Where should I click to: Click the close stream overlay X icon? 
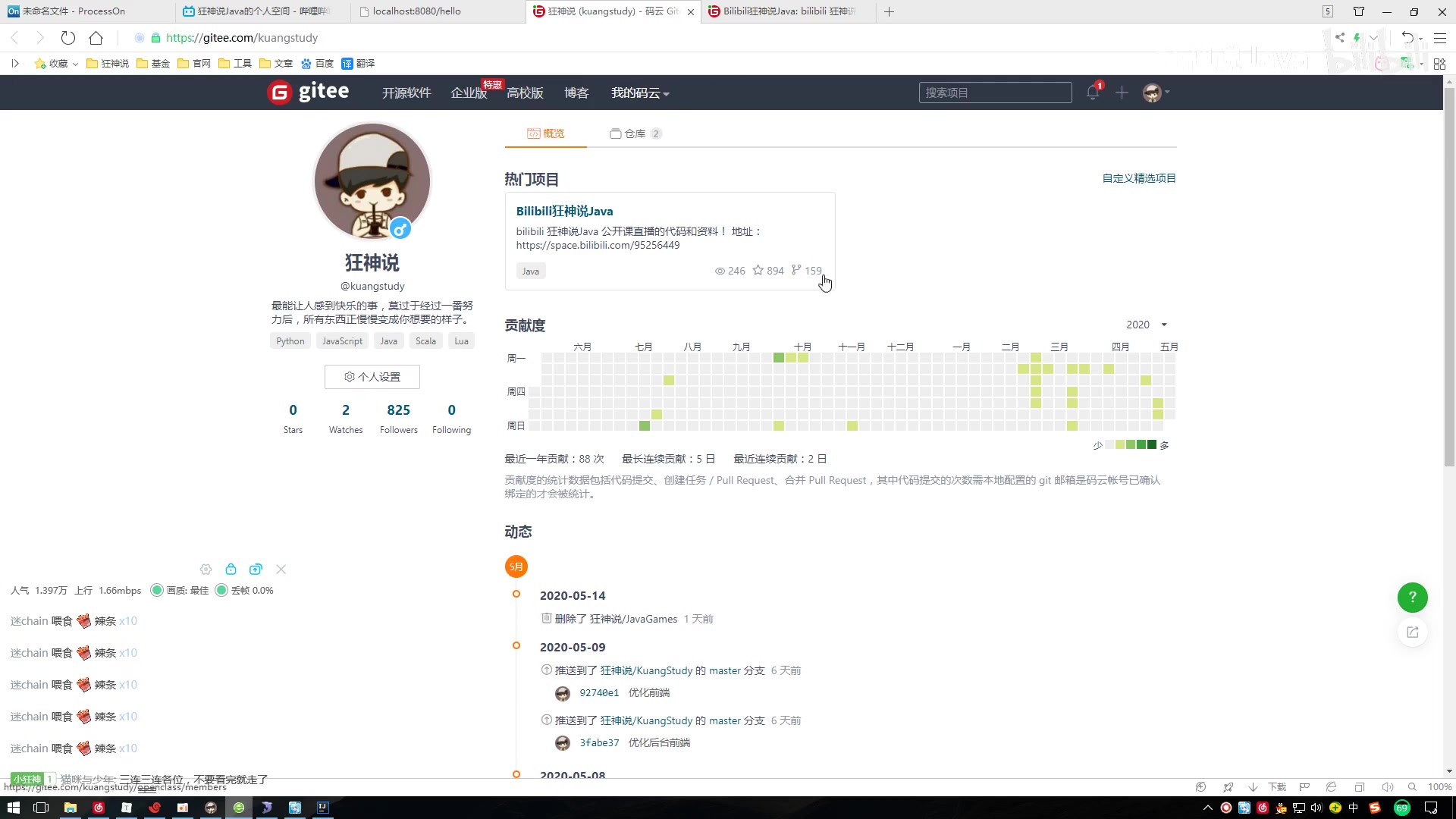pyautogui.click(x=281, y=568)
